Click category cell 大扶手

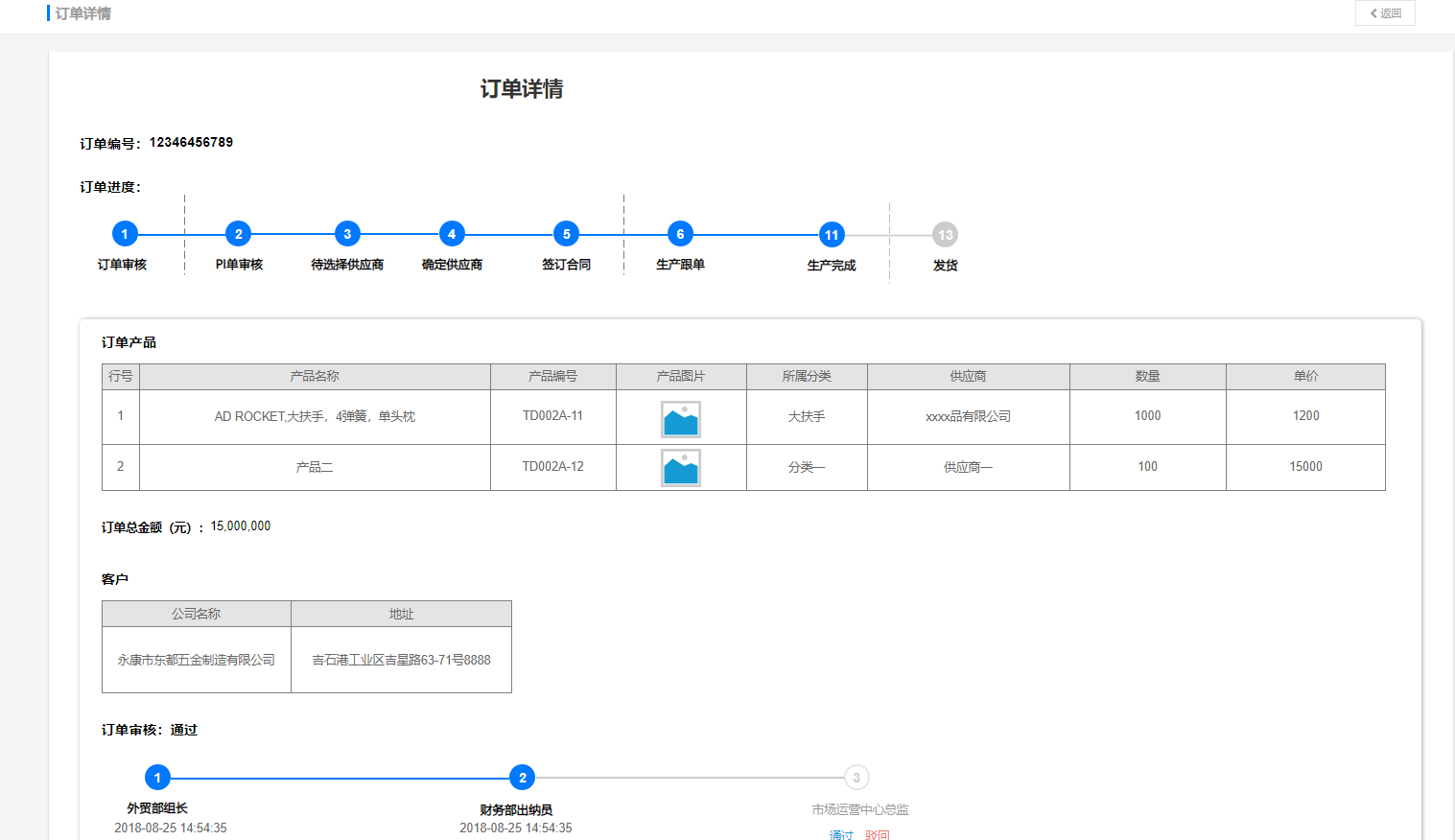807,416
